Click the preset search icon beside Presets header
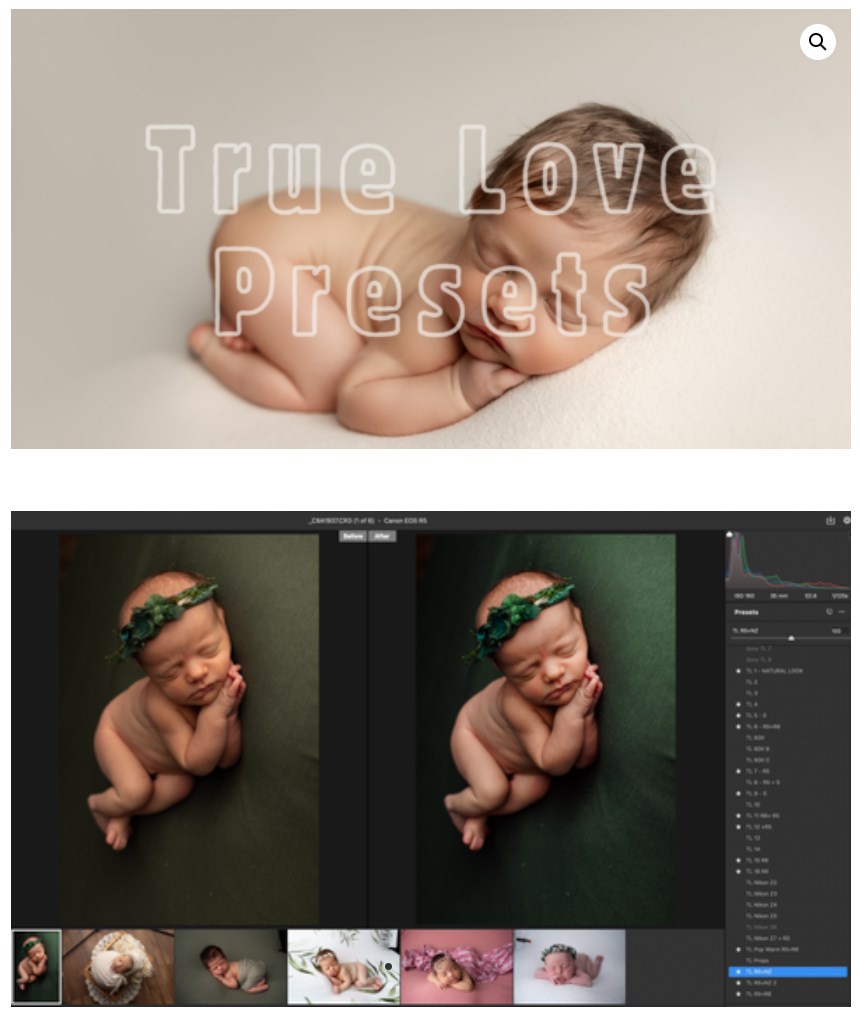Viewport: 860px width, 1016px height. (829, 612)
